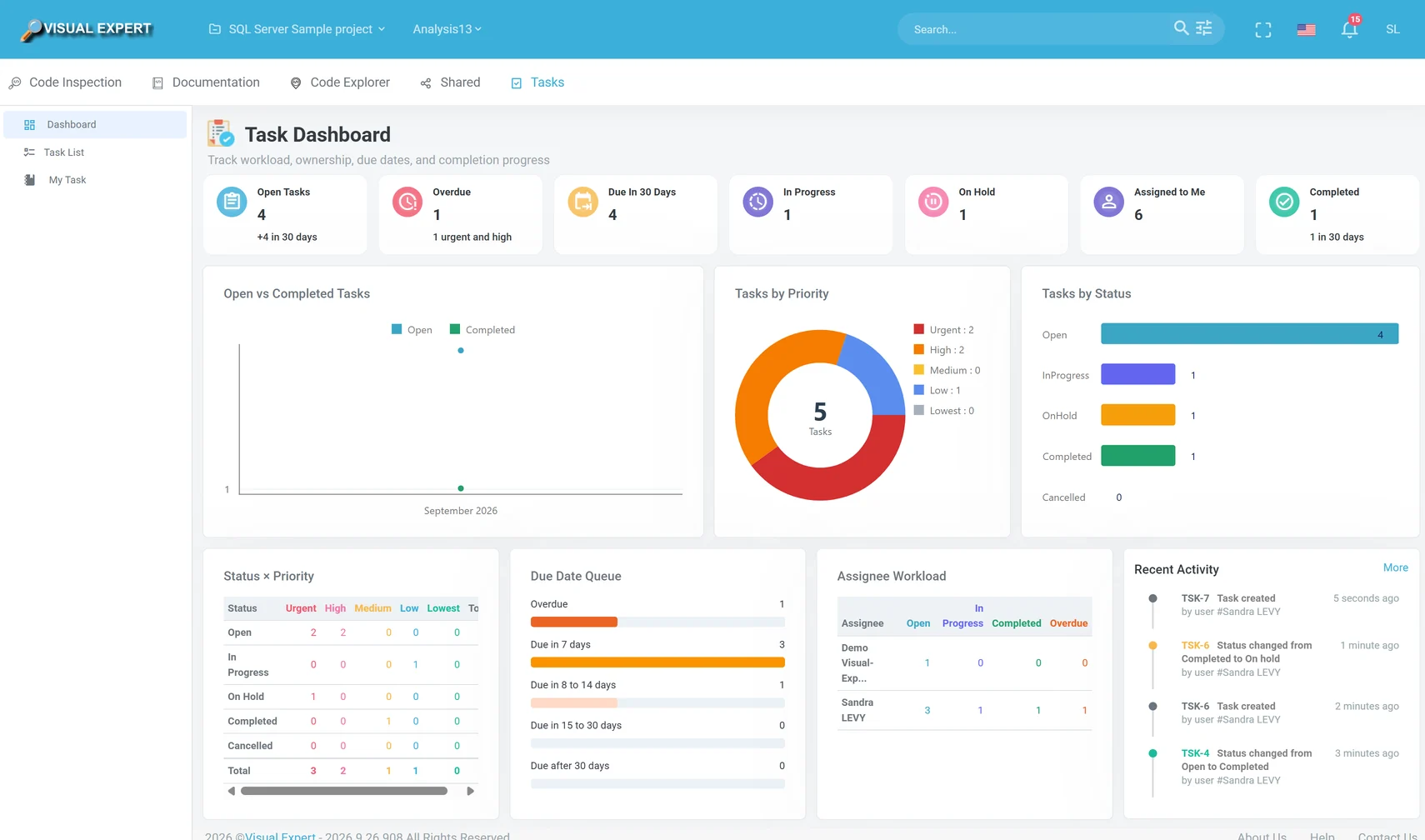Toggle the Completed series in chart legend
The width and height of the screenshot is (1425, 840).
tap(482, 330)
